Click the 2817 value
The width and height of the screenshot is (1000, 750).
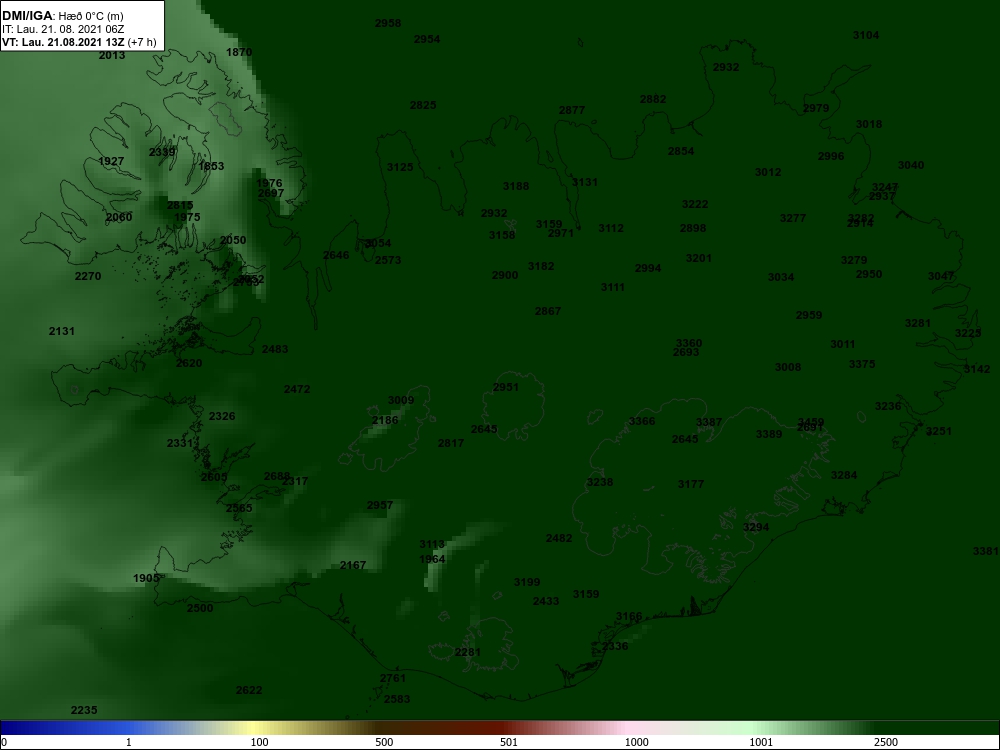click(451, 443)
